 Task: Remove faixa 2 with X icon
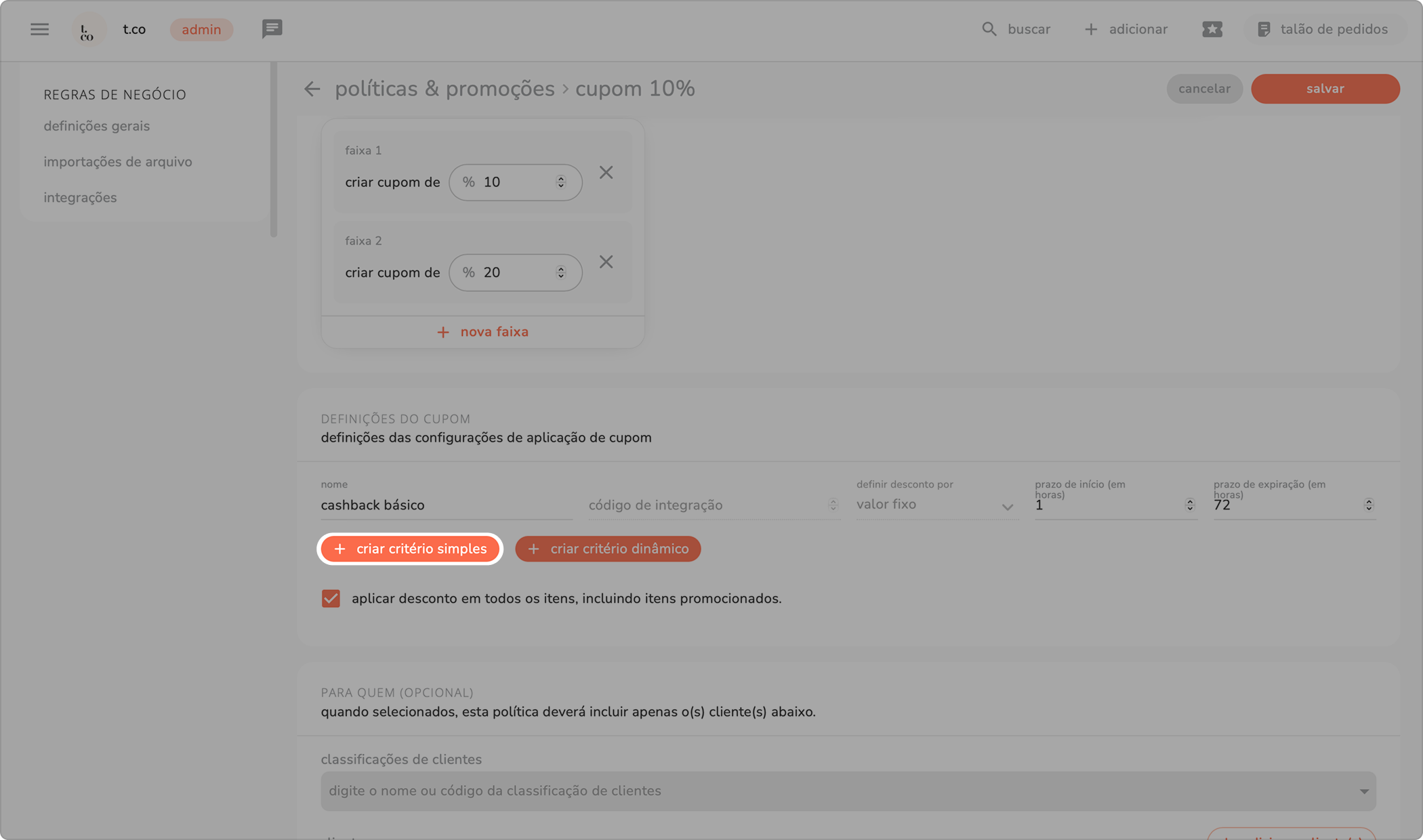pos(606,262)
